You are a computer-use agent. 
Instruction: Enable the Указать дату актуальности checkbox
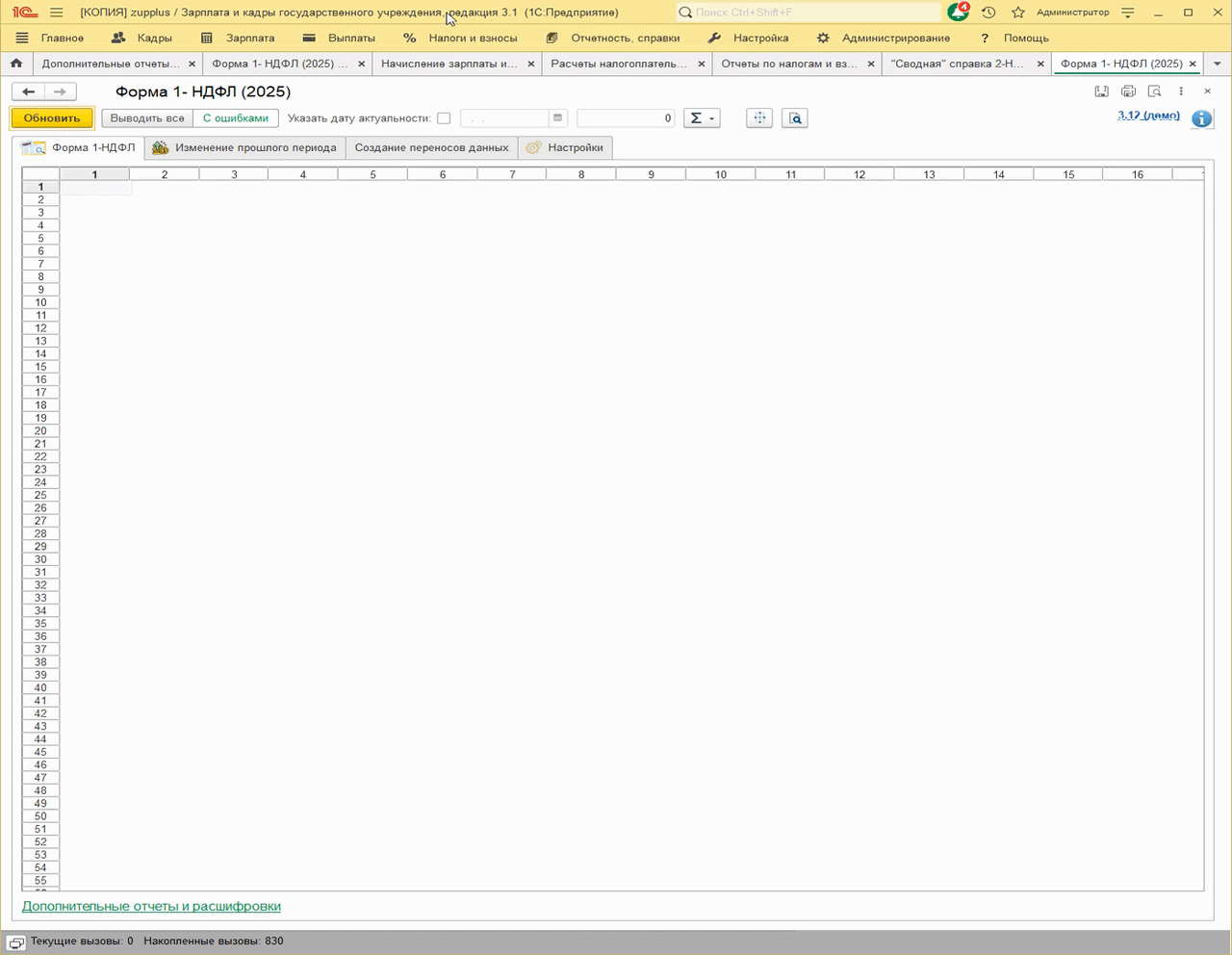click(x=444, y=118)
